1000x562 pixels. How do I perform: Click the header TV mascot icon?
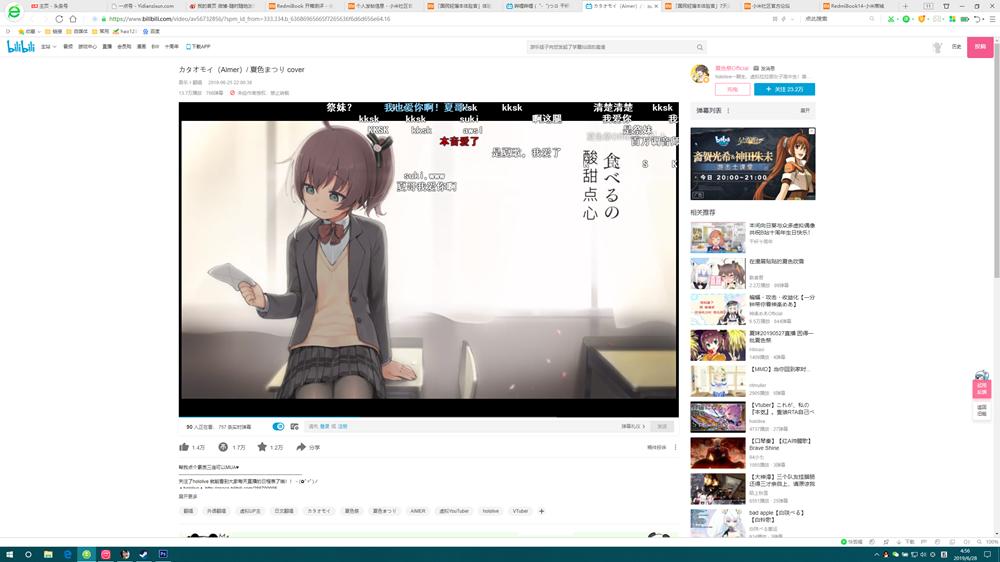(937, 47)
